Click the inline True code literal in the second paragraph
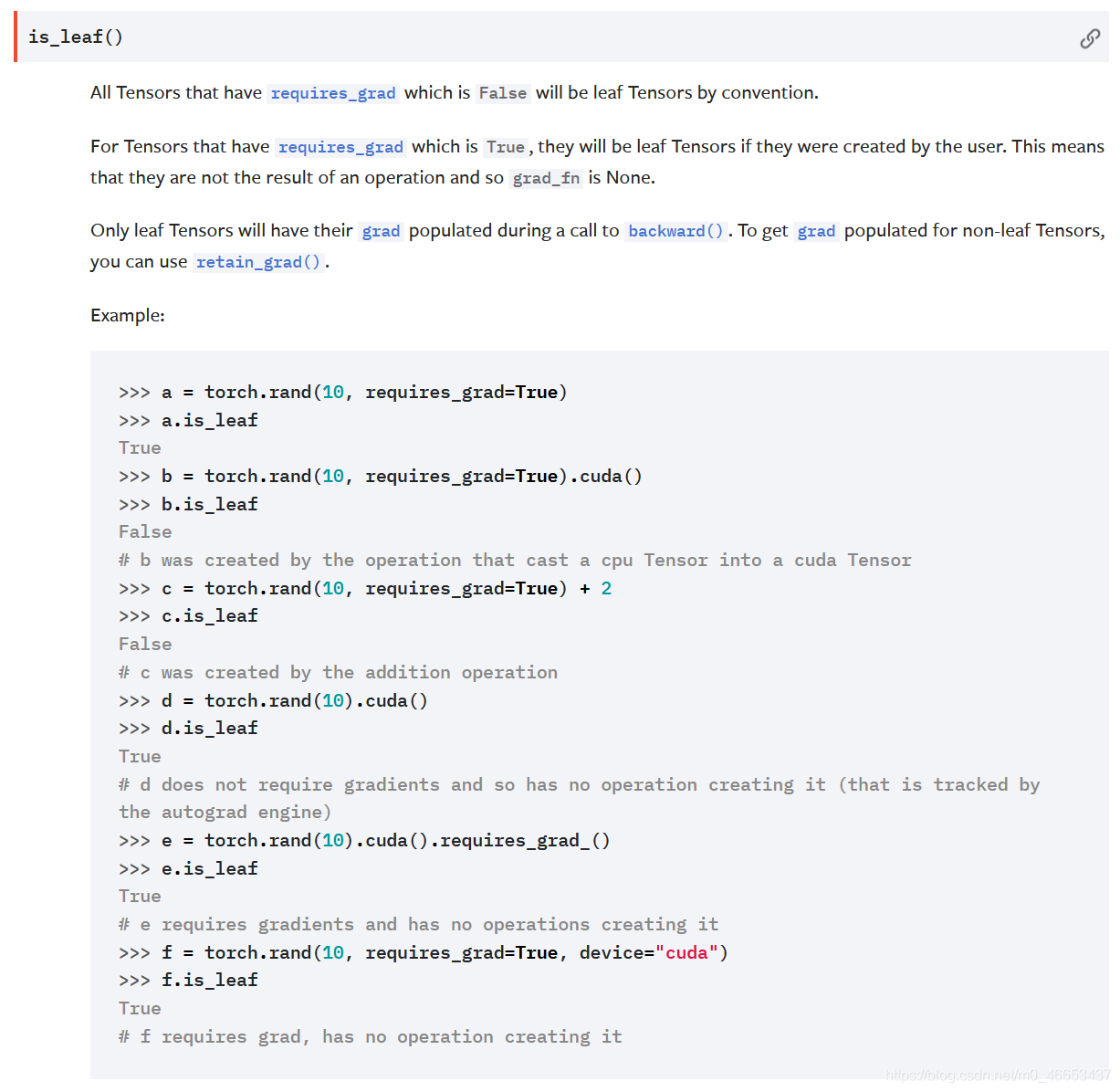Viewport: 1120px width, 1092px height. click(505, 147)
